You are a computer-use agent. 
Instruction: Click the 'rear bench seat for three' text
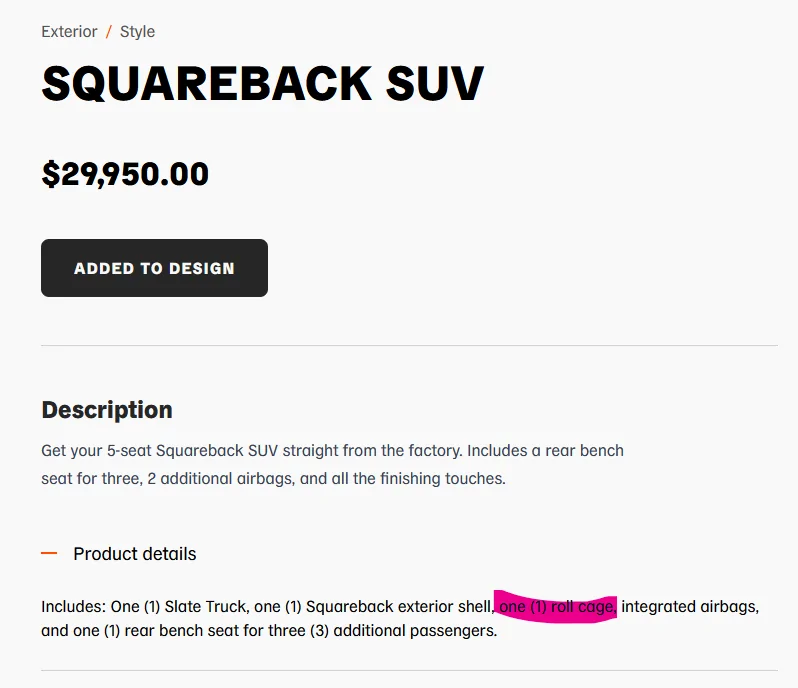tap(215, 630)
